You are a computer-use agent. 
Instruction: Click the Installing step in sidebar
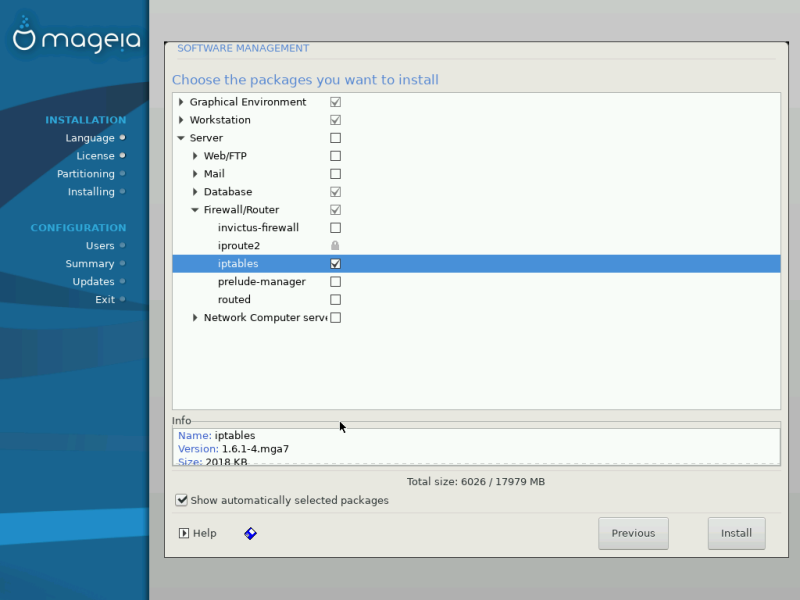[x=91, y=192]
